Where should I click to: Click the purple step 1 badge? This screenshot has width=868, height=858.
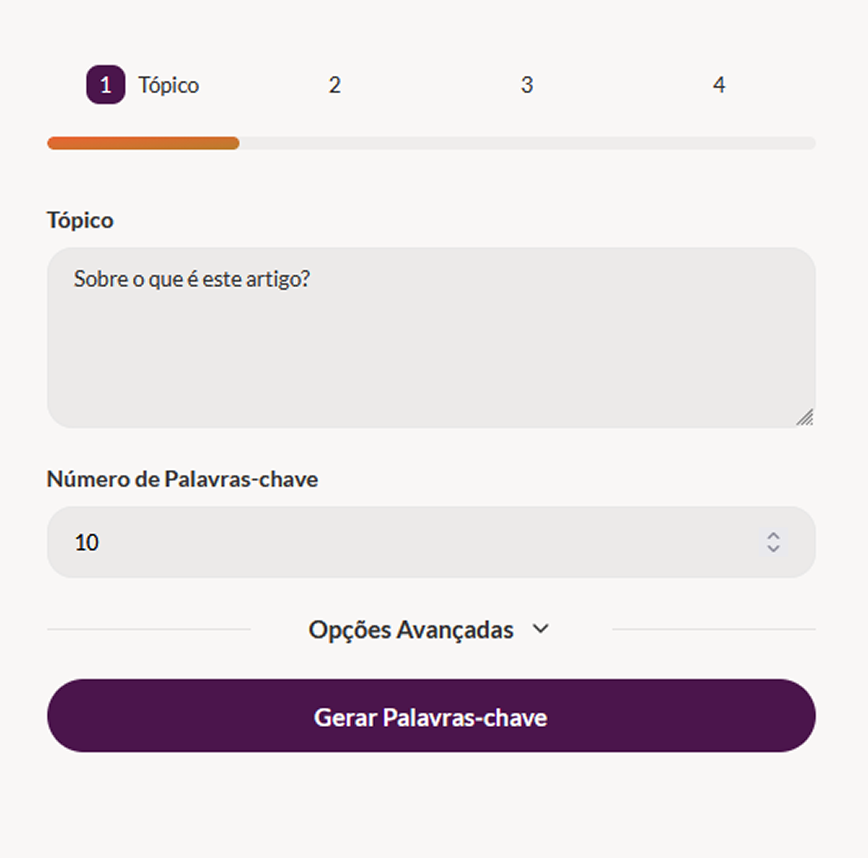click(x=105, y=85)
